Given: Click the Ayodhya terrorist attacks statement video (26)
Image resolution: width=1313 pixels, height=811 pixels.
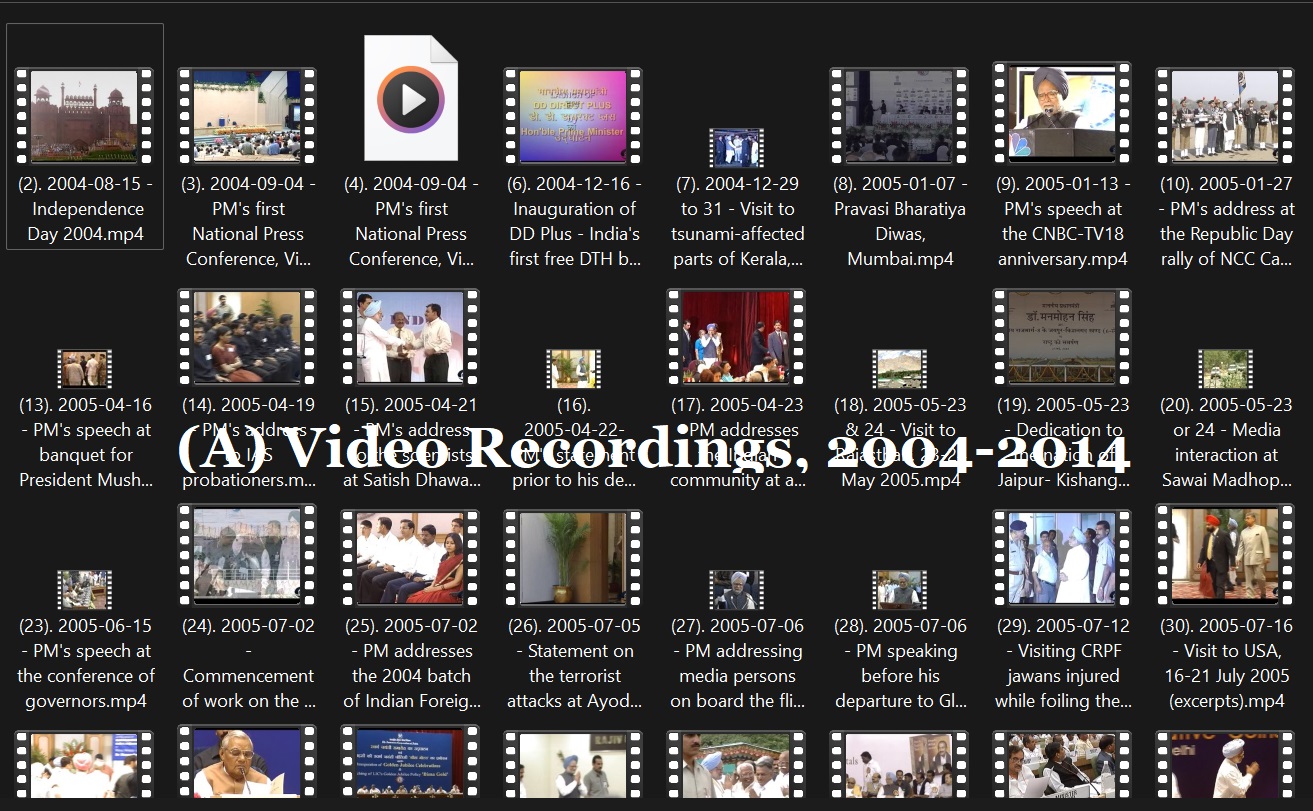Looking at the screenshot, I should [x=573, y=558].
